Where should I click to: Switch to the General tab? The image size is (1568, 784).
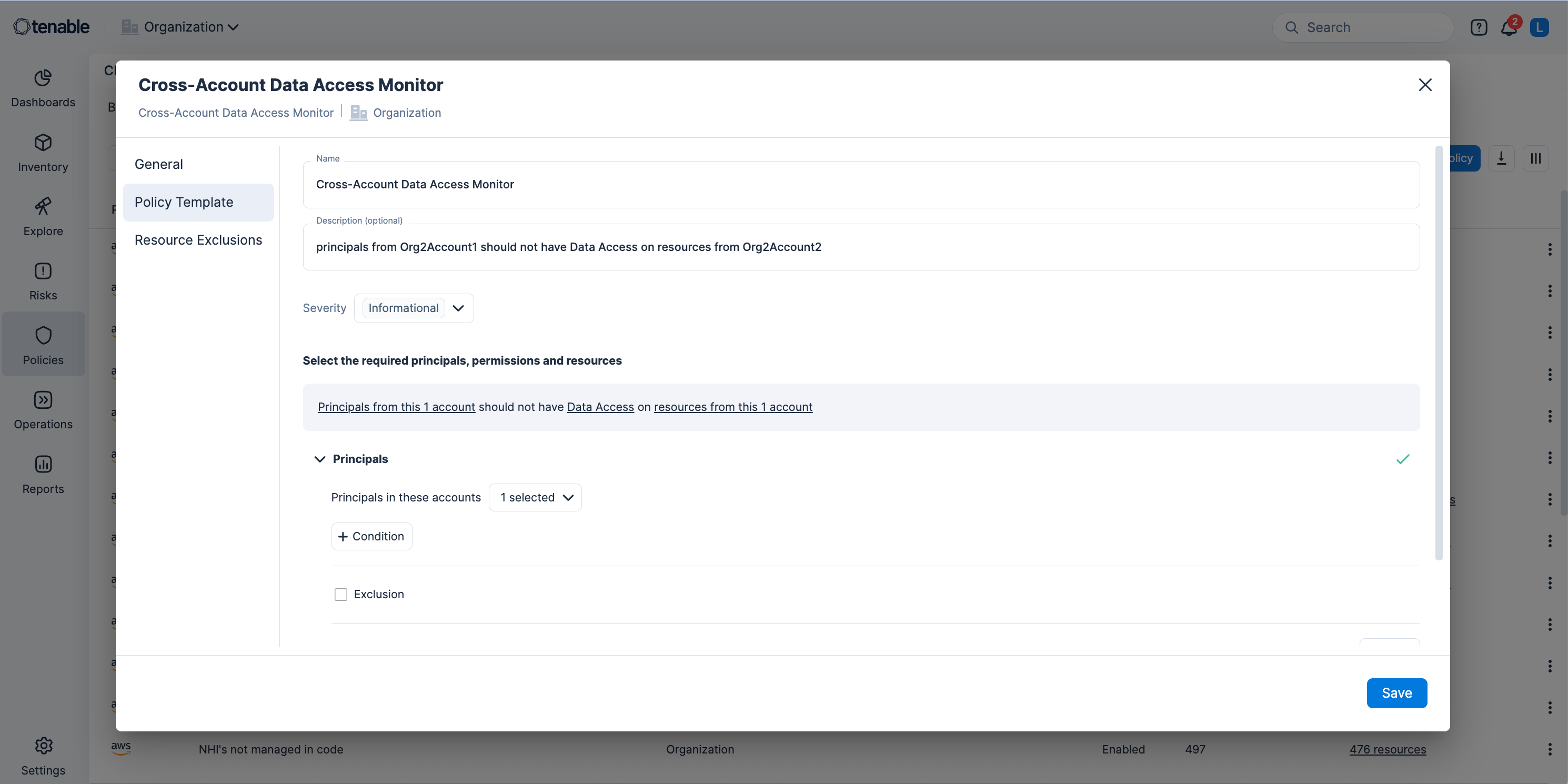coord(159,164)
